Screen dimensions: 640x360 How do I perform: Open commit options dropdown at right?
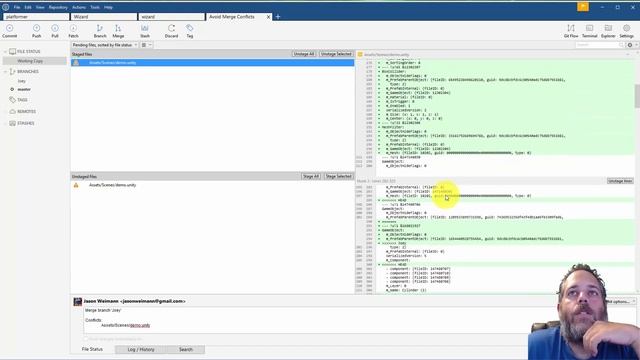[621, 302]
